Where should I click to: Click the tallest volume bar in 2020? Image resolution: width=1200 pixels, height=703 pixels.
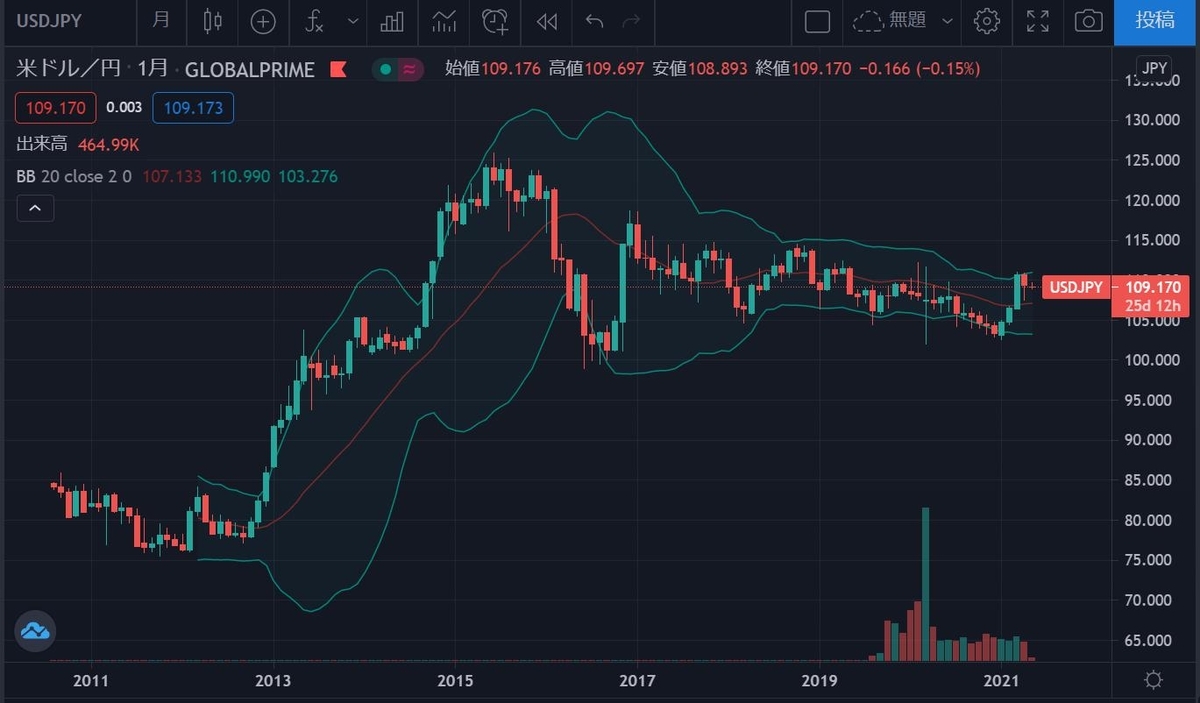point(925,584)
